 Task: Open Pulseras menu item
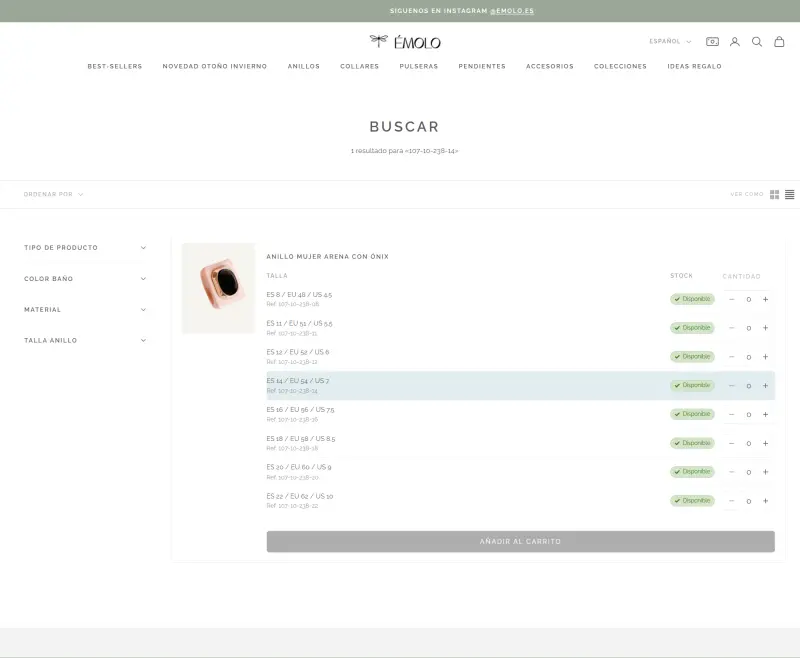pos(419,66)
